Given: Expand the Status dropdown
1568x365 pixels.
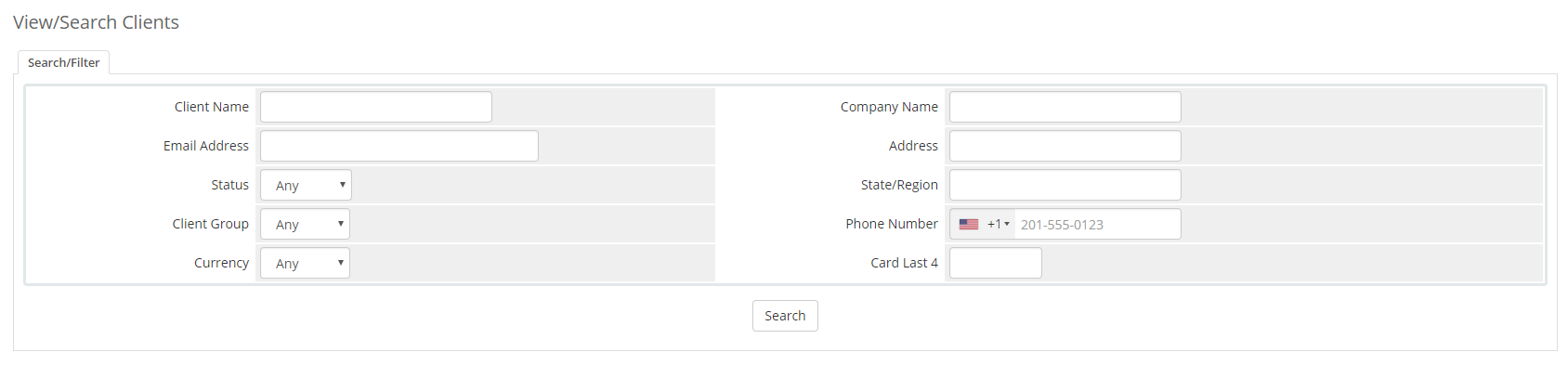Looking at the screenshot, I should coord(306,185).
